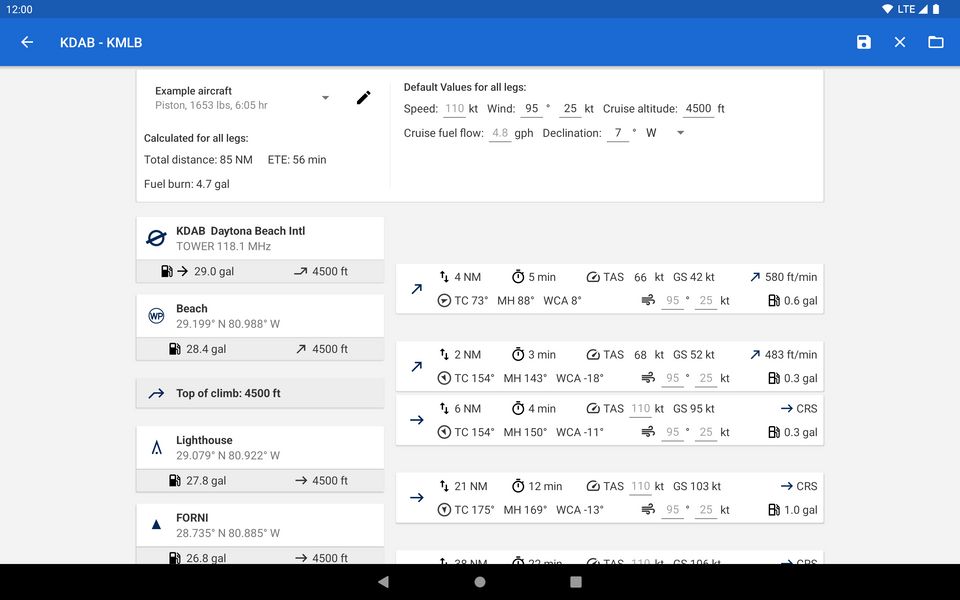Edit wind speed on 4 NM leg

706,301
